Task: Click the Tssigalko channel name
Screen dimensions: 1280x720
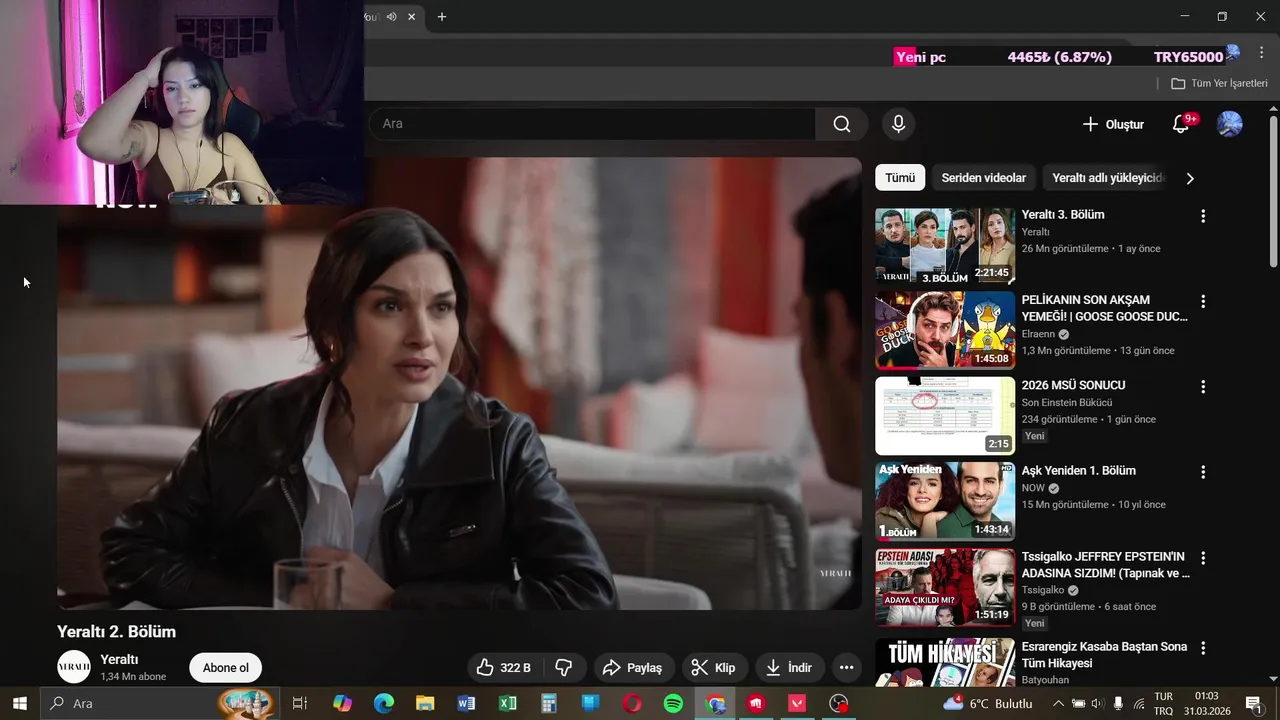Action: [1043, 590]
